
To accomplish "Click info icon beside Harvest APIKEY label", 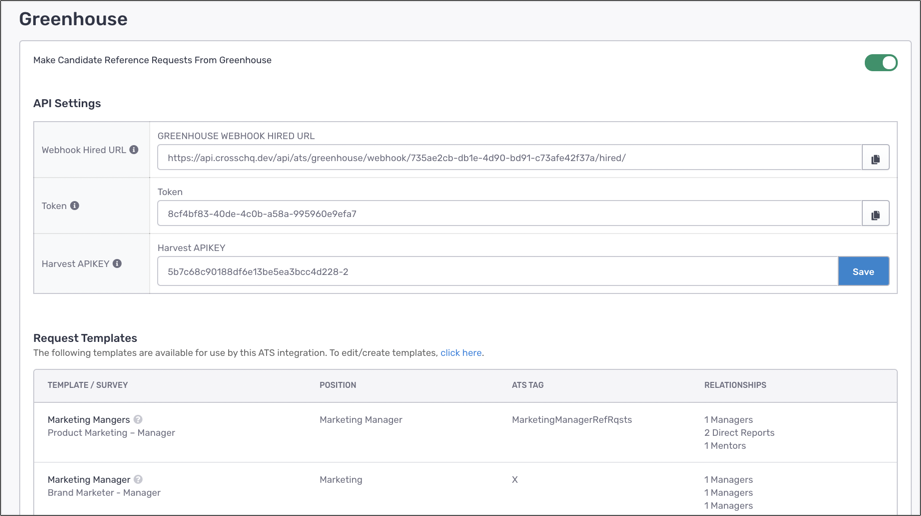I will 117,264.
